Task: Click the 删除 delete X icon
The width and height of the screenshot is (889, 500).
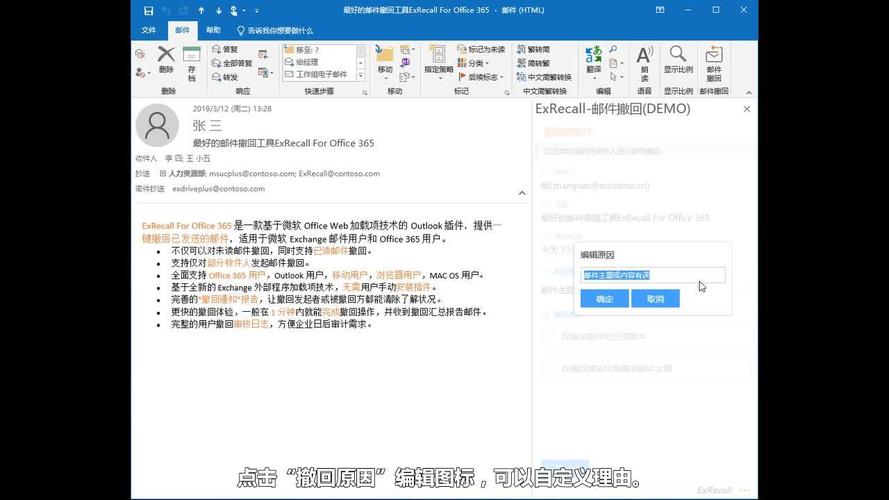Action: (x=166, y=59)
